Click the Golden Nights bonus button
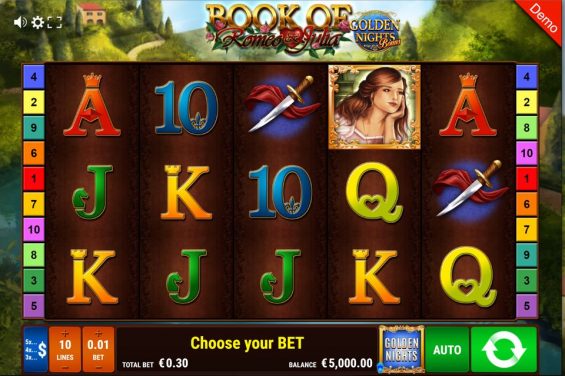Viewport: 565px width, 376px height. [x=401, y=349]
